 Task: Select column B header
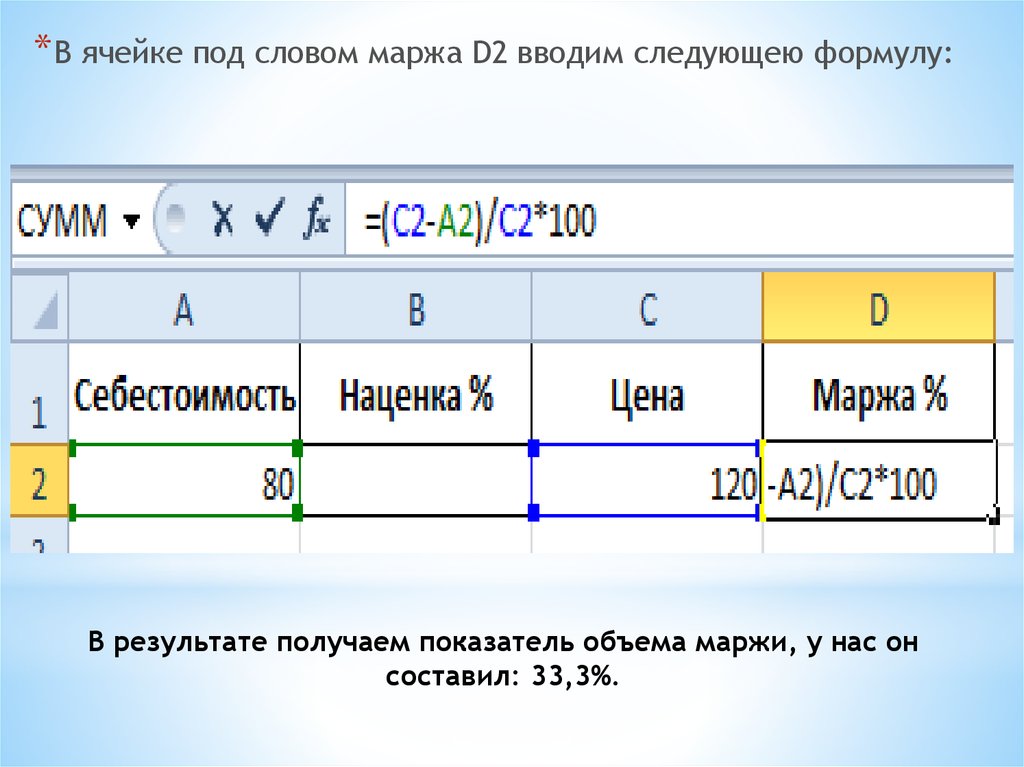(x=416, y=308)
